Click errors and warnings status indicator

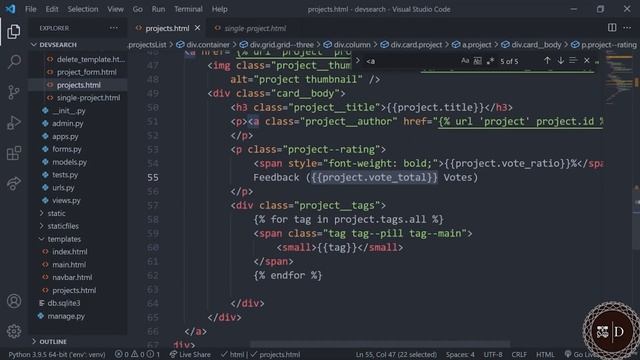pyautogui.click(x=138, y=354)
